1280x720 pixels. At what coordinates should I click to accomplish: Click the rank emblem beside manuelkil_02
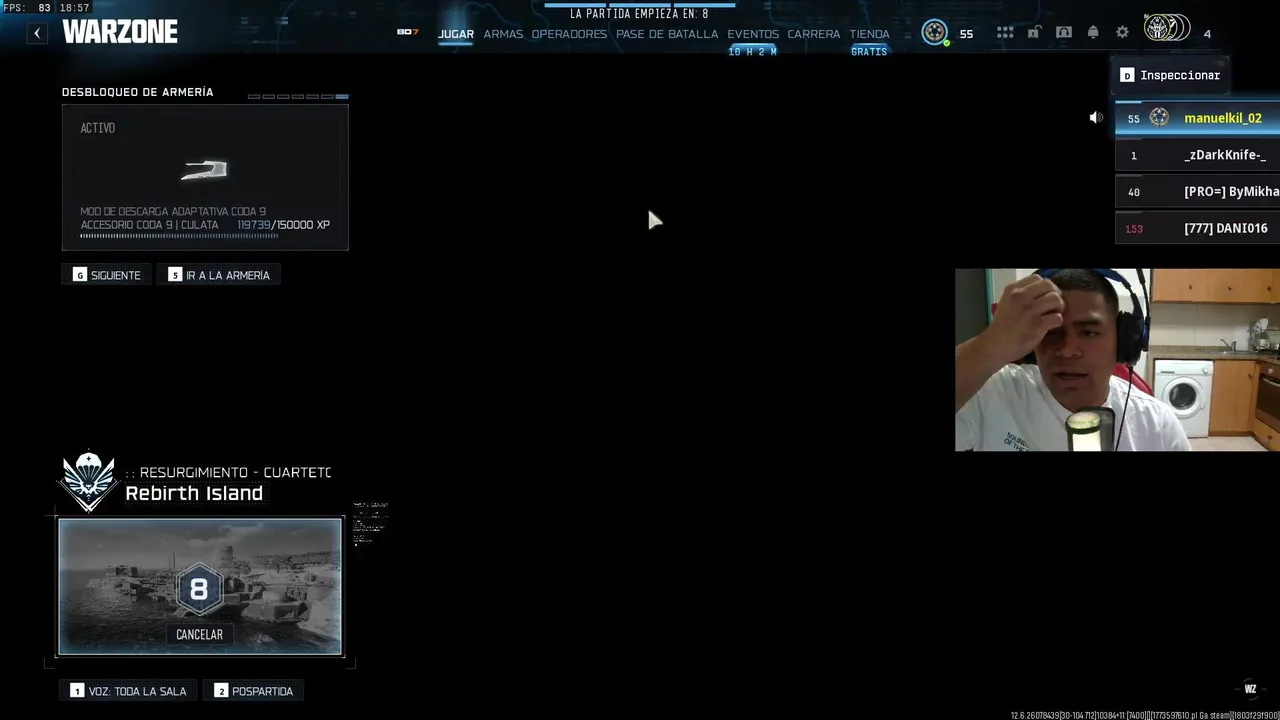tap(1159, 118)
